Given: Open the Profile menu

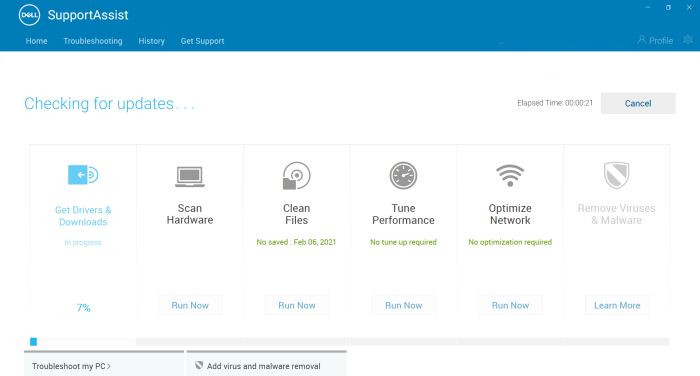Looking at the screenshot, I should [x=655, y=40].
